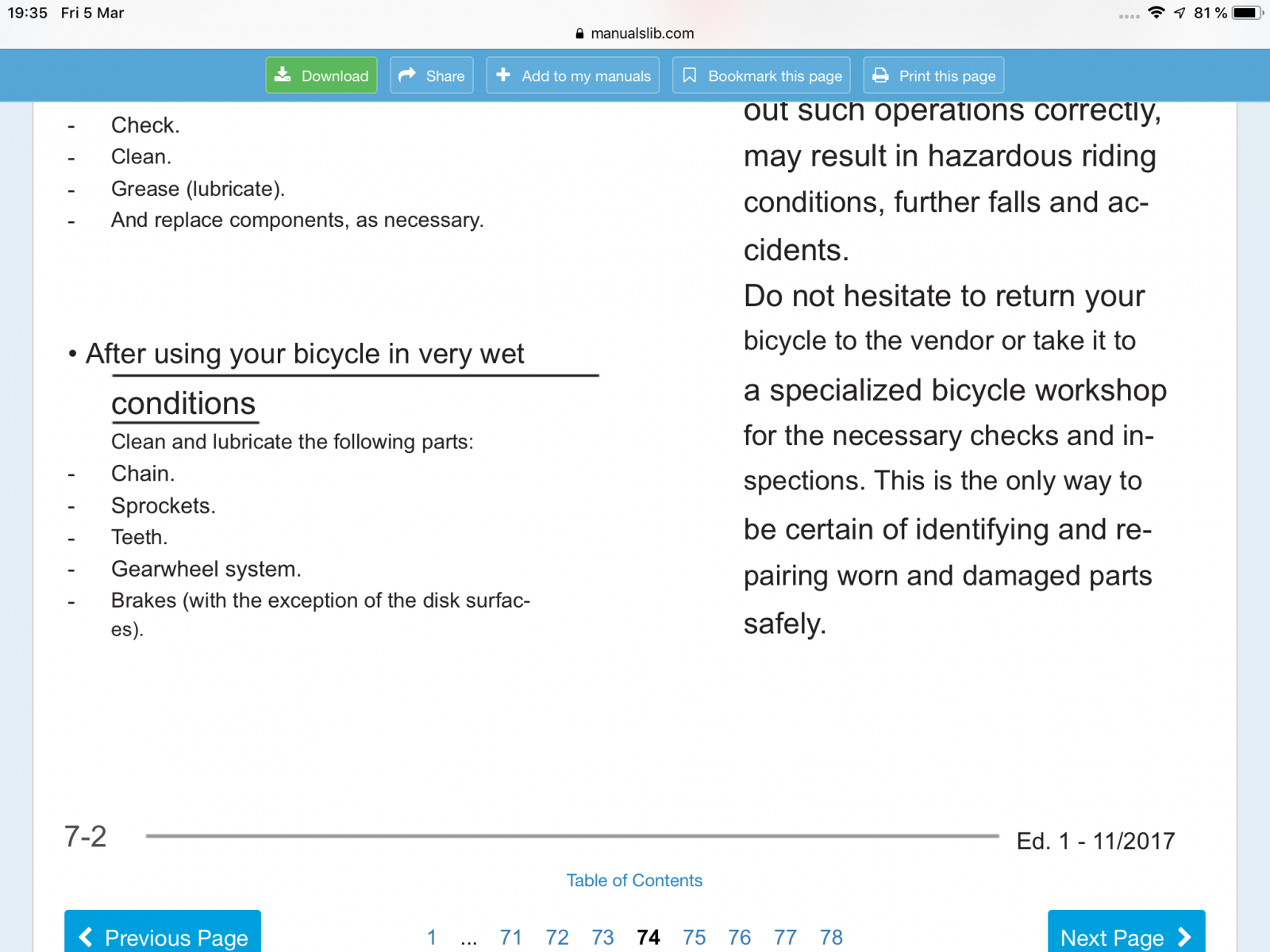This screenshot has width=1270, height=952.
Task: Click the list item "Sprockets."
Action: tap(164, 506)
